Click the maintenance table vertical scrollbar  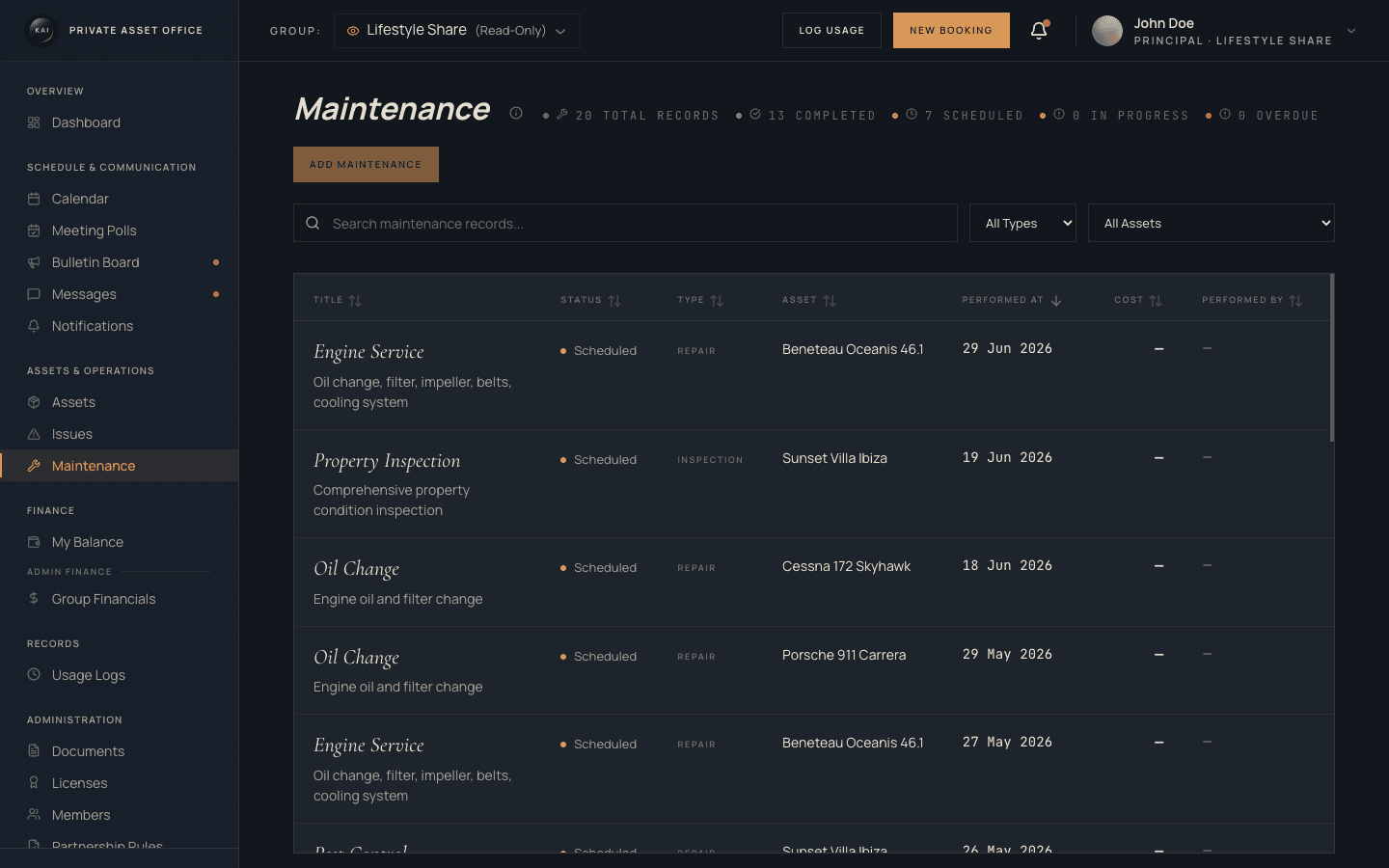[1332, 359]
